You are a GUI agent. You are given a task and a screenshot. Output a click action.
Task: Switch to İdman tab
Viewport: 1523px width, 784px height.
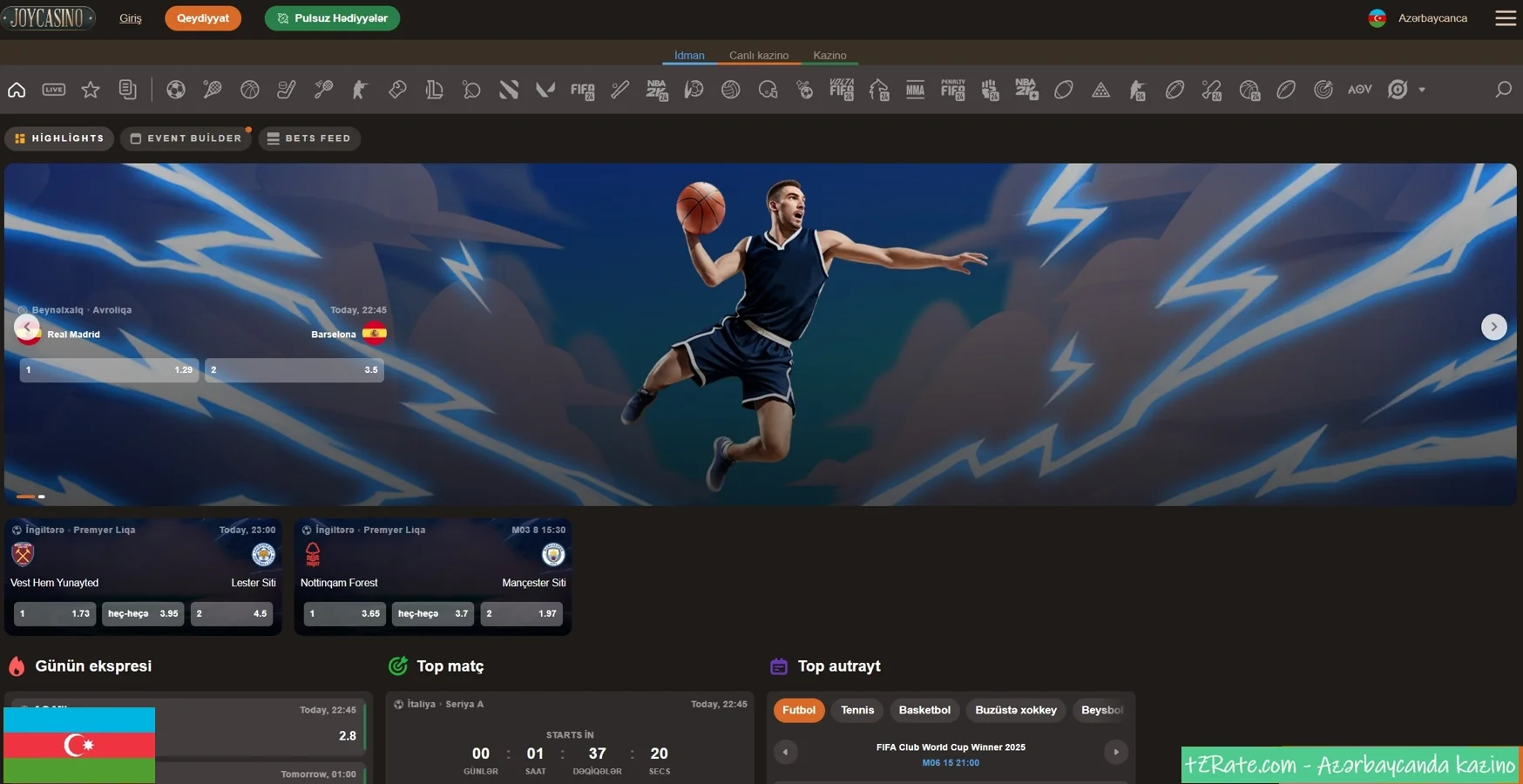pyautogui.click(x=689, y=56)
